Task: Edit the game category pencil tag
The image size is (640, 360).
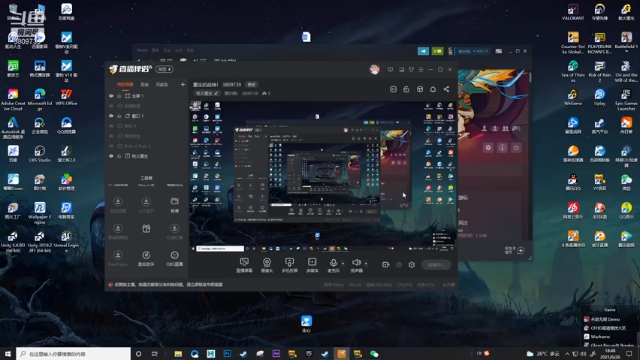Action: tap(207, 93)
